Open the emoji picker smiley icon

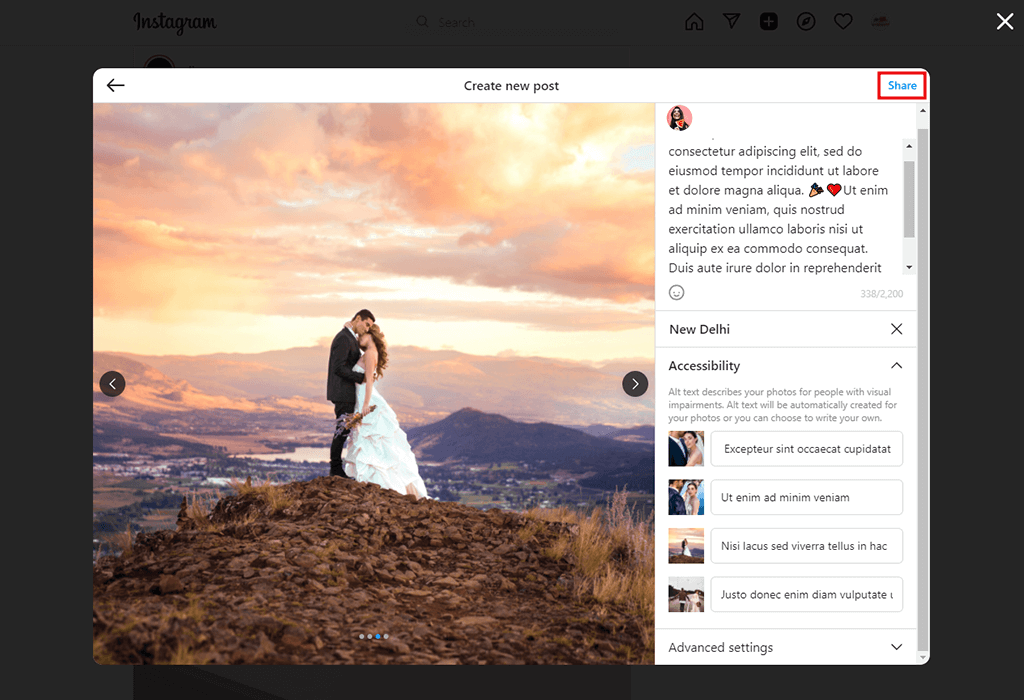677,293
